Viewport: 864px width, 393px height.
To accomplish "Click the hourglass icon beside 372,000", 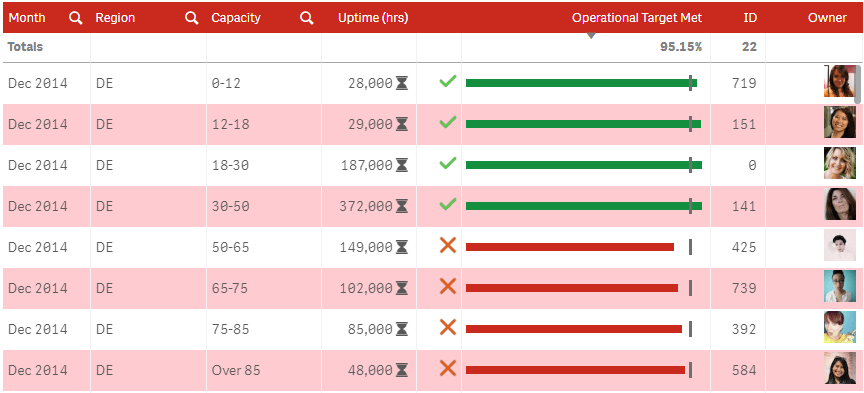I will tap(402, 206).
